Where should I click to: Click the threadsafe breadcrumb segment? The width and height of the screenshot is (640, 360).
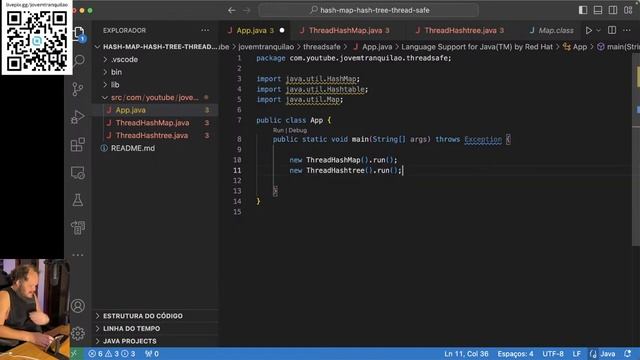(x=322, y=47)
